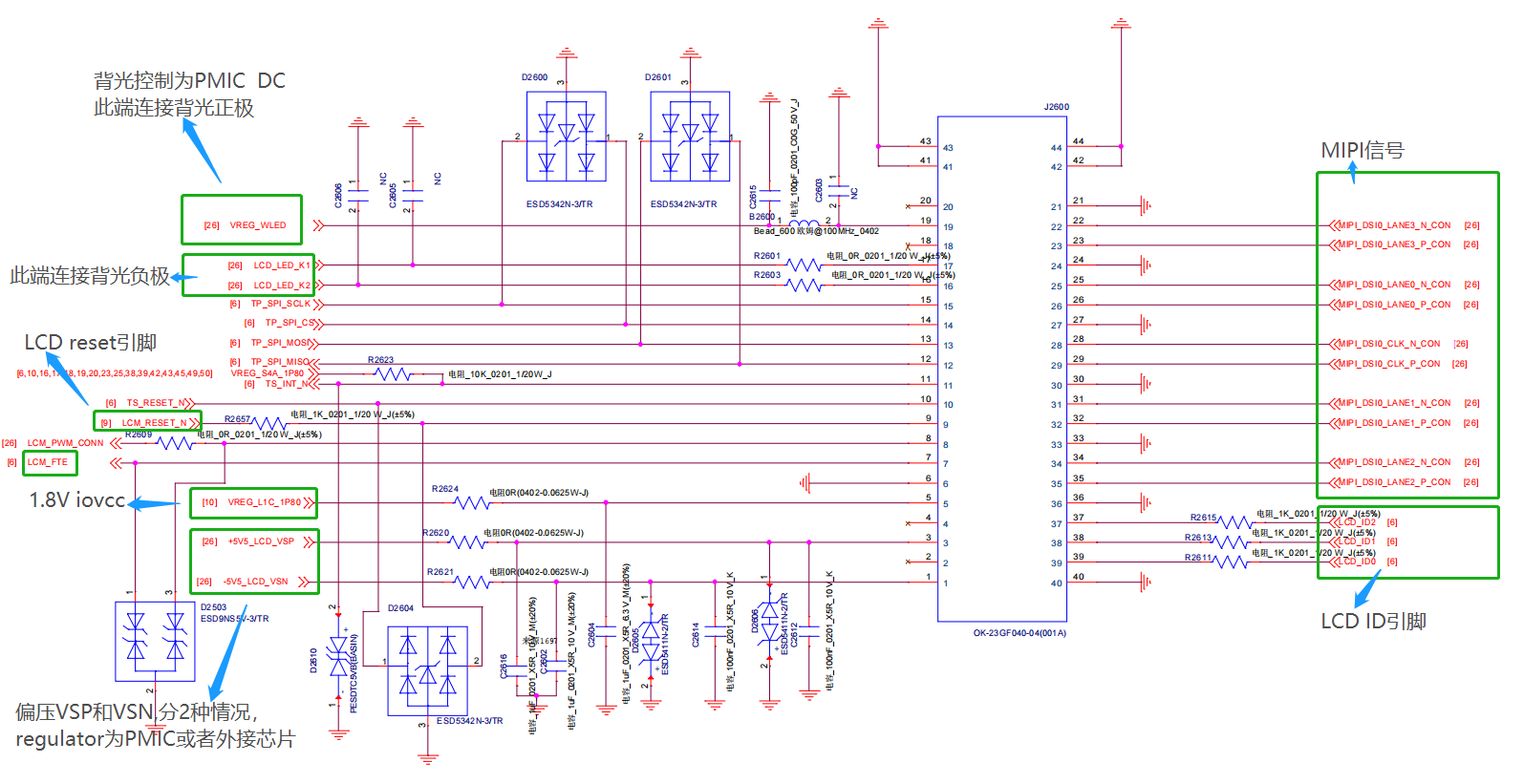Click the VREG_L1C_1P80 power net label
1524x784 pixels.
point(265,502)
